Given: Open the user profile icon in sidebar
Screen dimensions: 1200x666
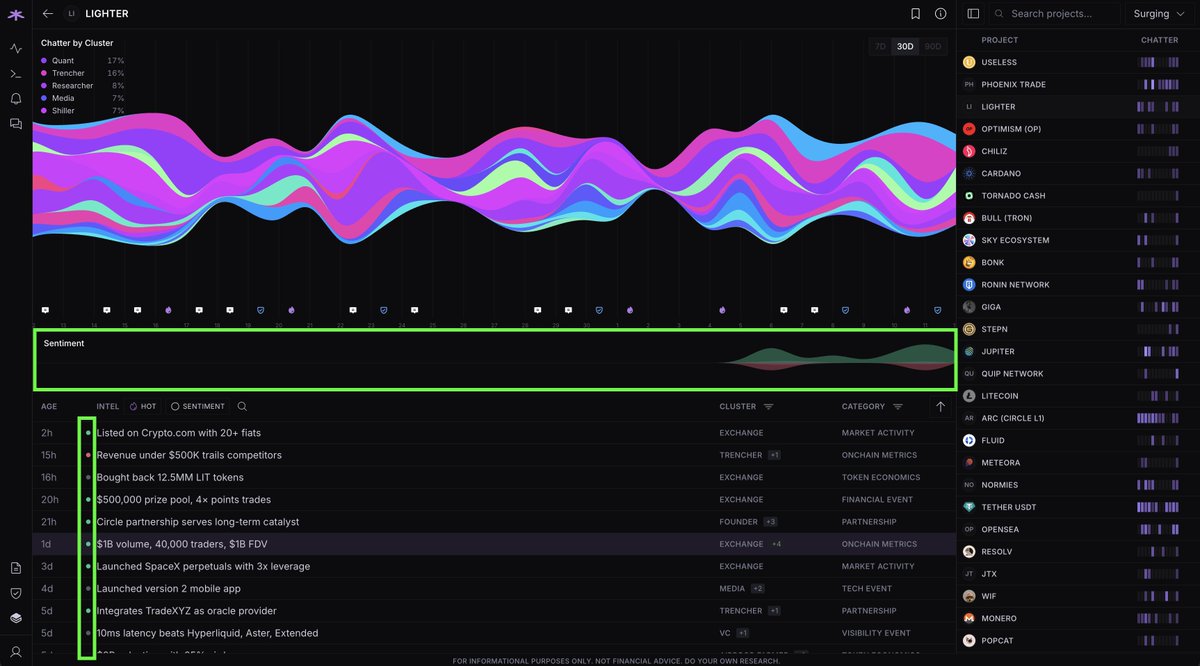Looking at the screenshot, I should tap(15, 651).
